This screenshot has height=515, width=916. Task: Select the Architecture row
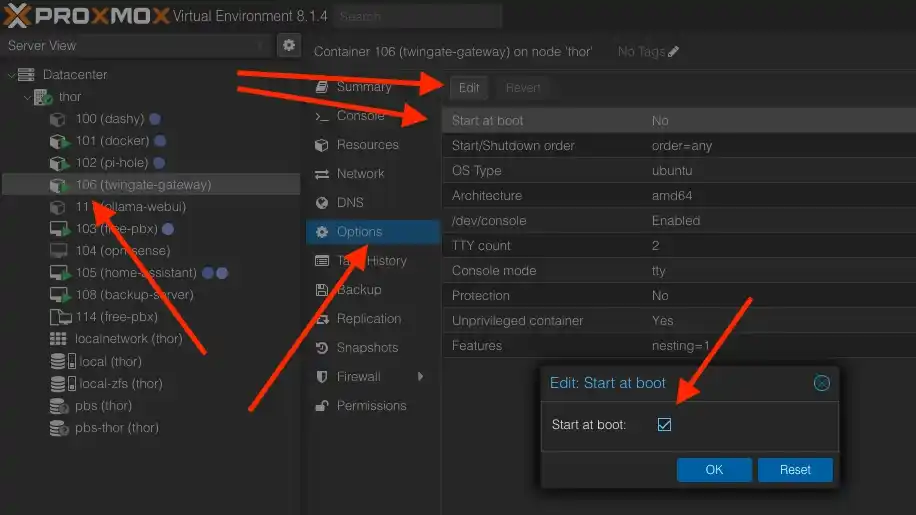(x=679, y=196)
